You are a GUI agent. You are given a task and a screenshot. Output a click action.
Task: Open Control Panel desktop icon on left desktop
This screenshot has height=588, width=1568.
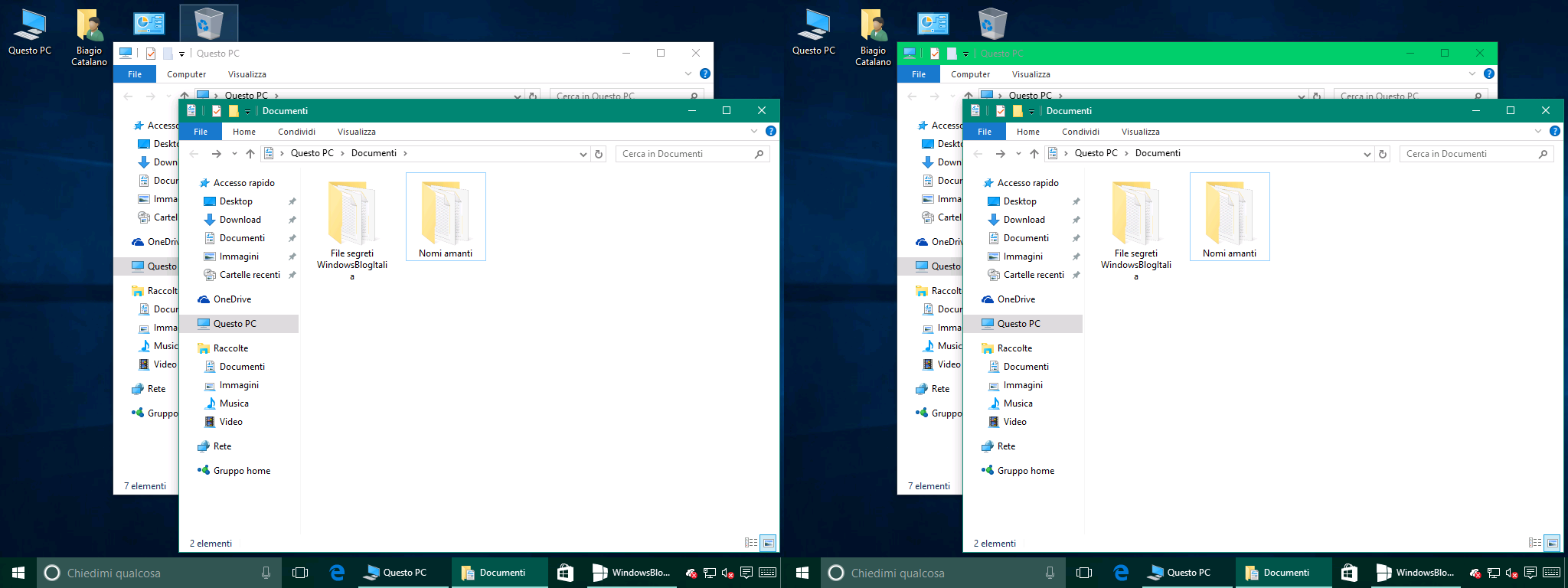tap(149, 24)
